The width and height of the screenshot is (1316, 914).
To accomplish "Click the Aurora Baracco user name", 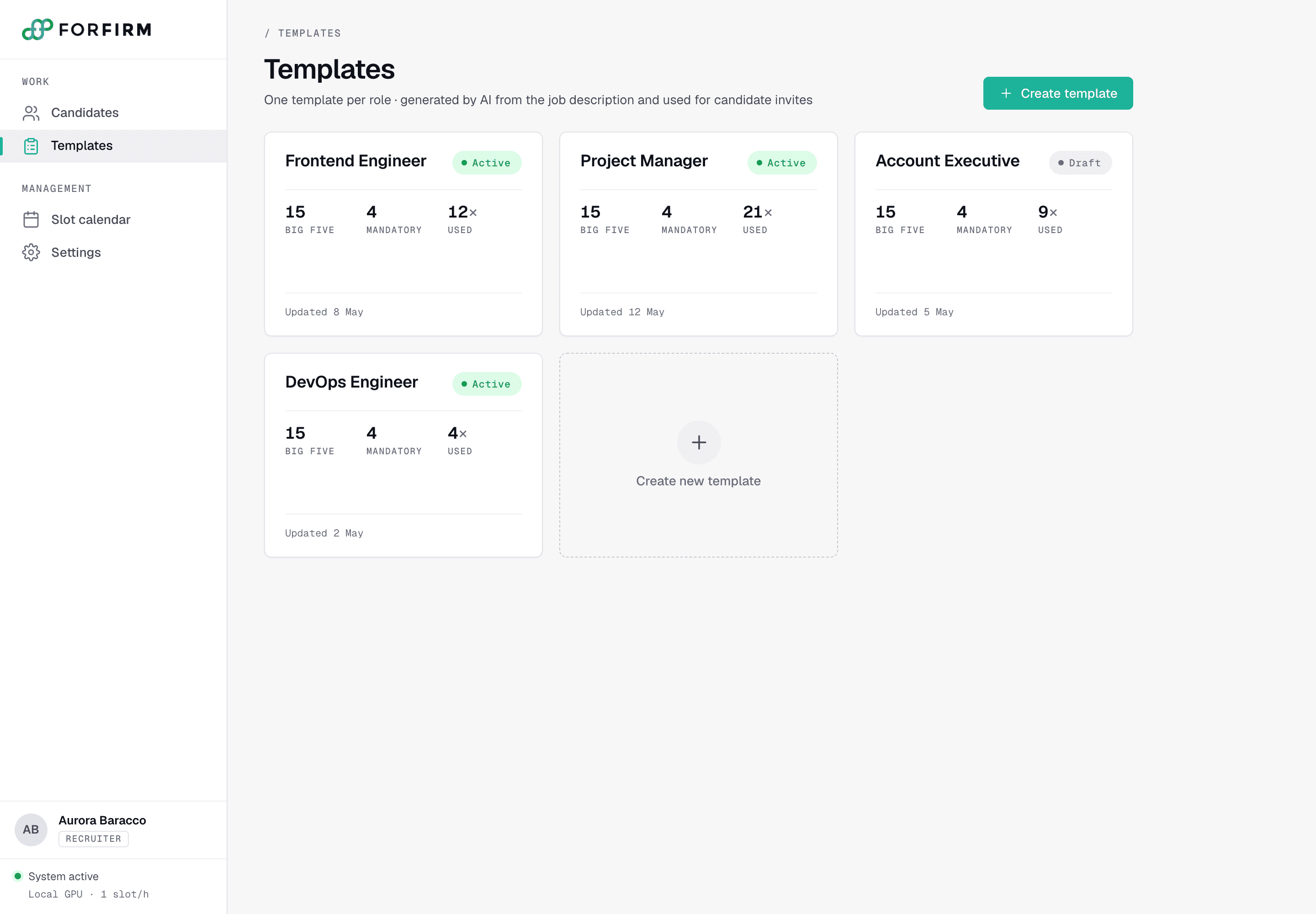I will 102,821.
